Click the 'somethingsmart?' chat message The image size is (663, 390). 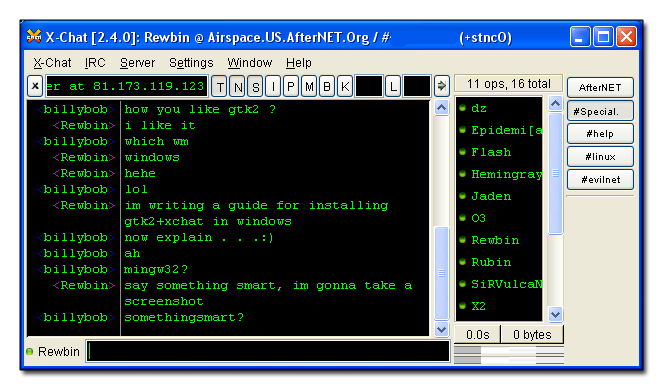184,317
